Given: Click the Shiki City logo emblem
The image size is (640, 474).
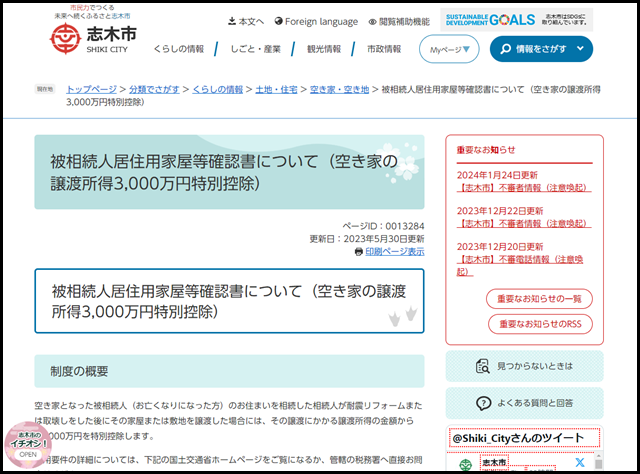Looking at the screenshot, I should (64, 39).
